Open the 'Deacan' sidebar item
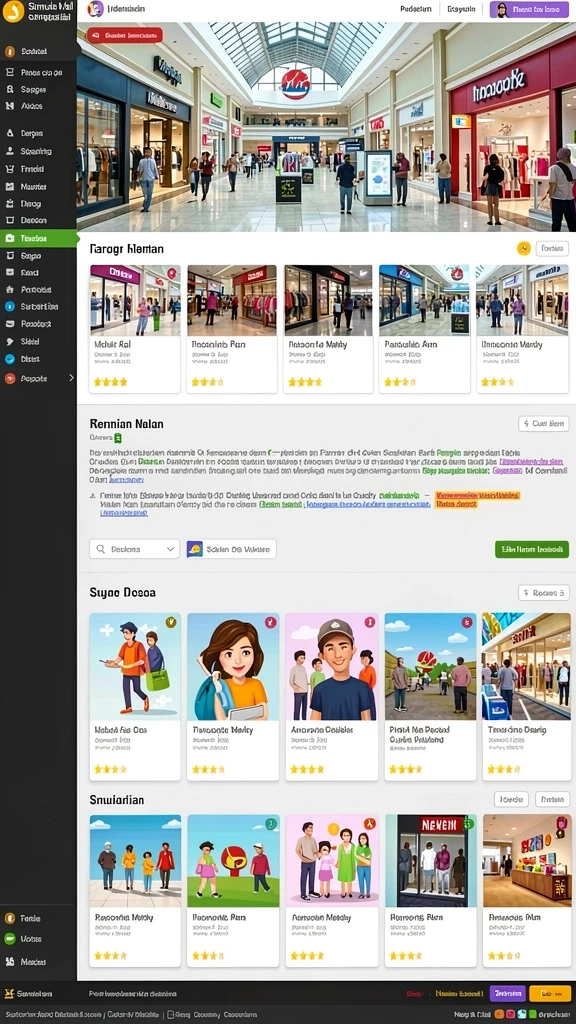This screenshot has height=1024, width=576. pyautogui.click(x=38, y=221)
